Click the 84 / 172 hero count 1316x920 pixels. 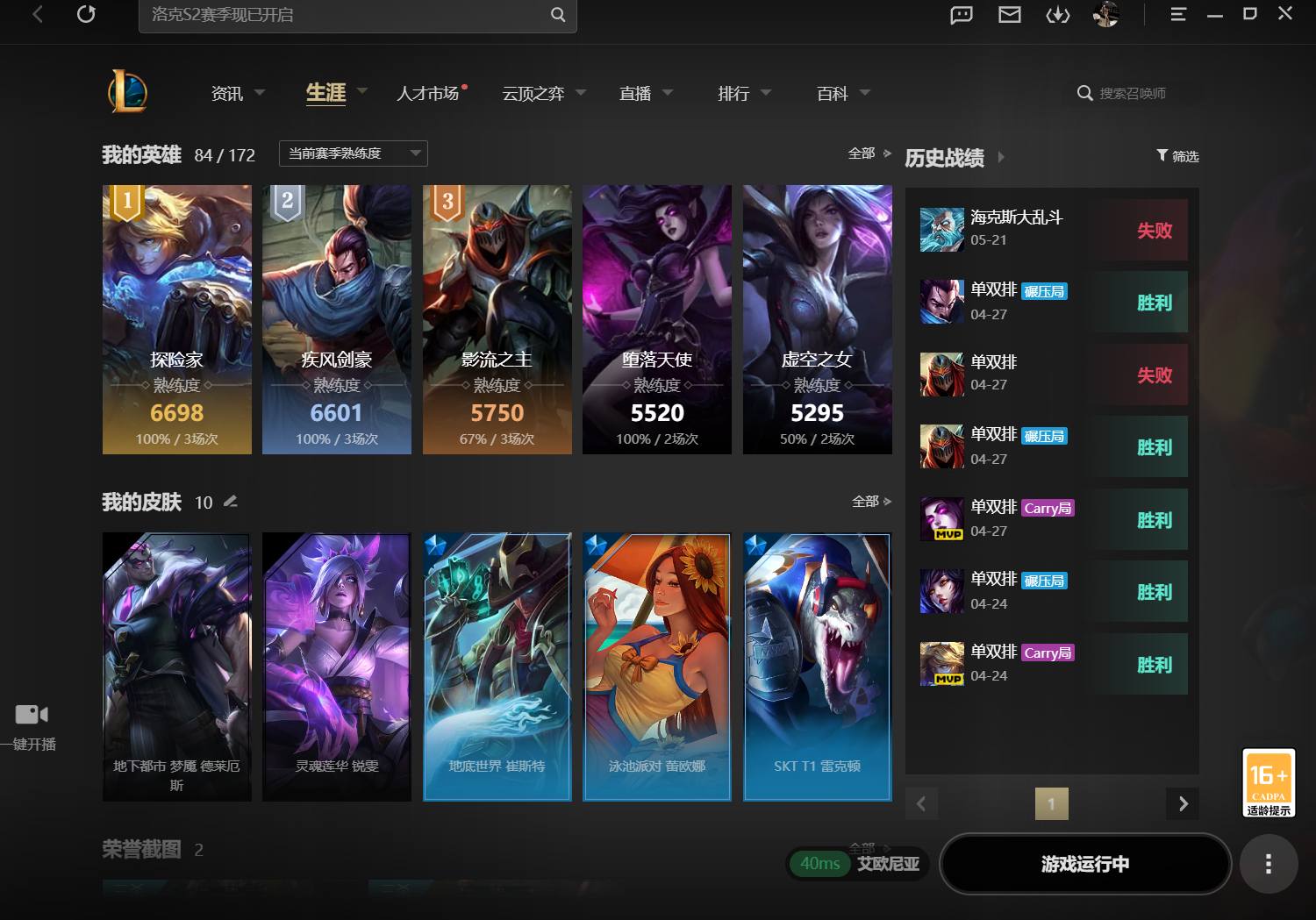pos(225,155)
